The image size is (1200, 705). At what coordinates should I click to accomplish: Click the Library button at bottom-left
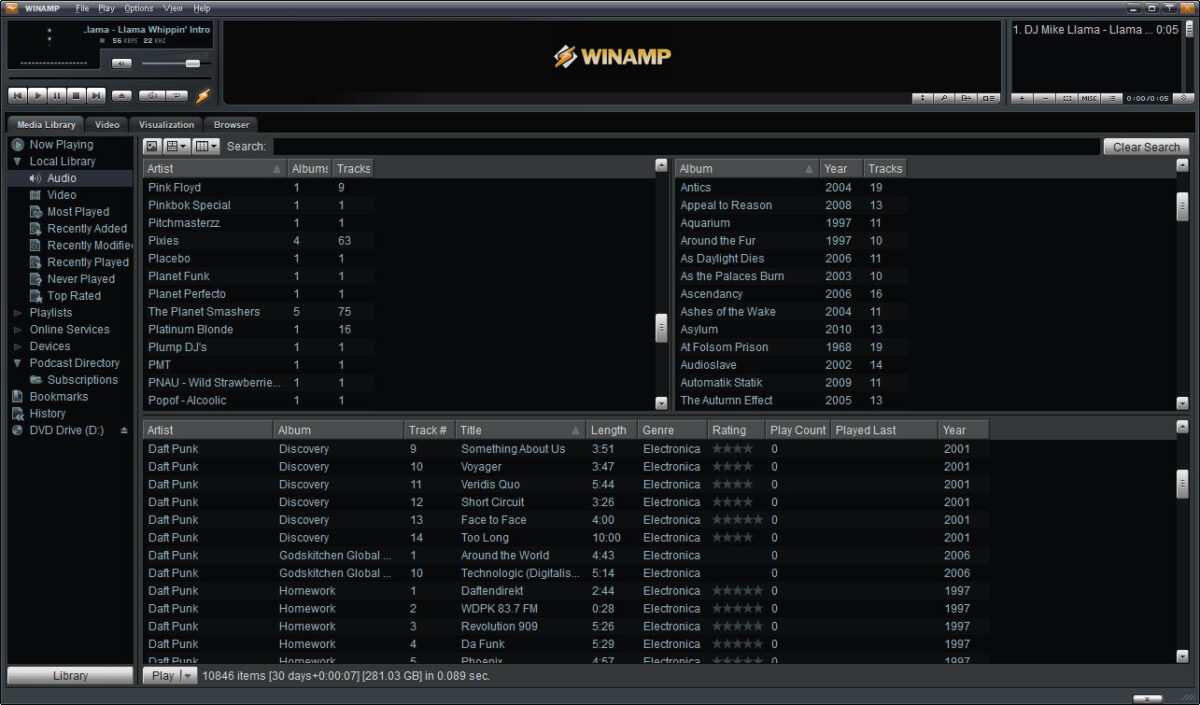[x=70, y=676]
